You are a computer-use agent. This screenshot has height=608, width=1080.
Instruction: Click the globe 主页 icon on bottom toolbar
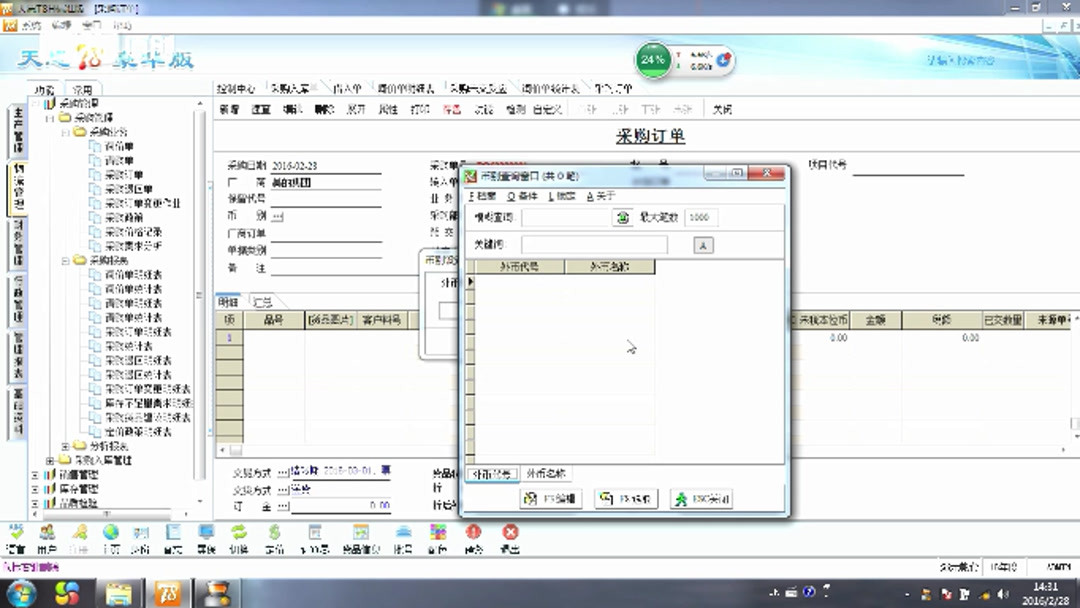111,533
